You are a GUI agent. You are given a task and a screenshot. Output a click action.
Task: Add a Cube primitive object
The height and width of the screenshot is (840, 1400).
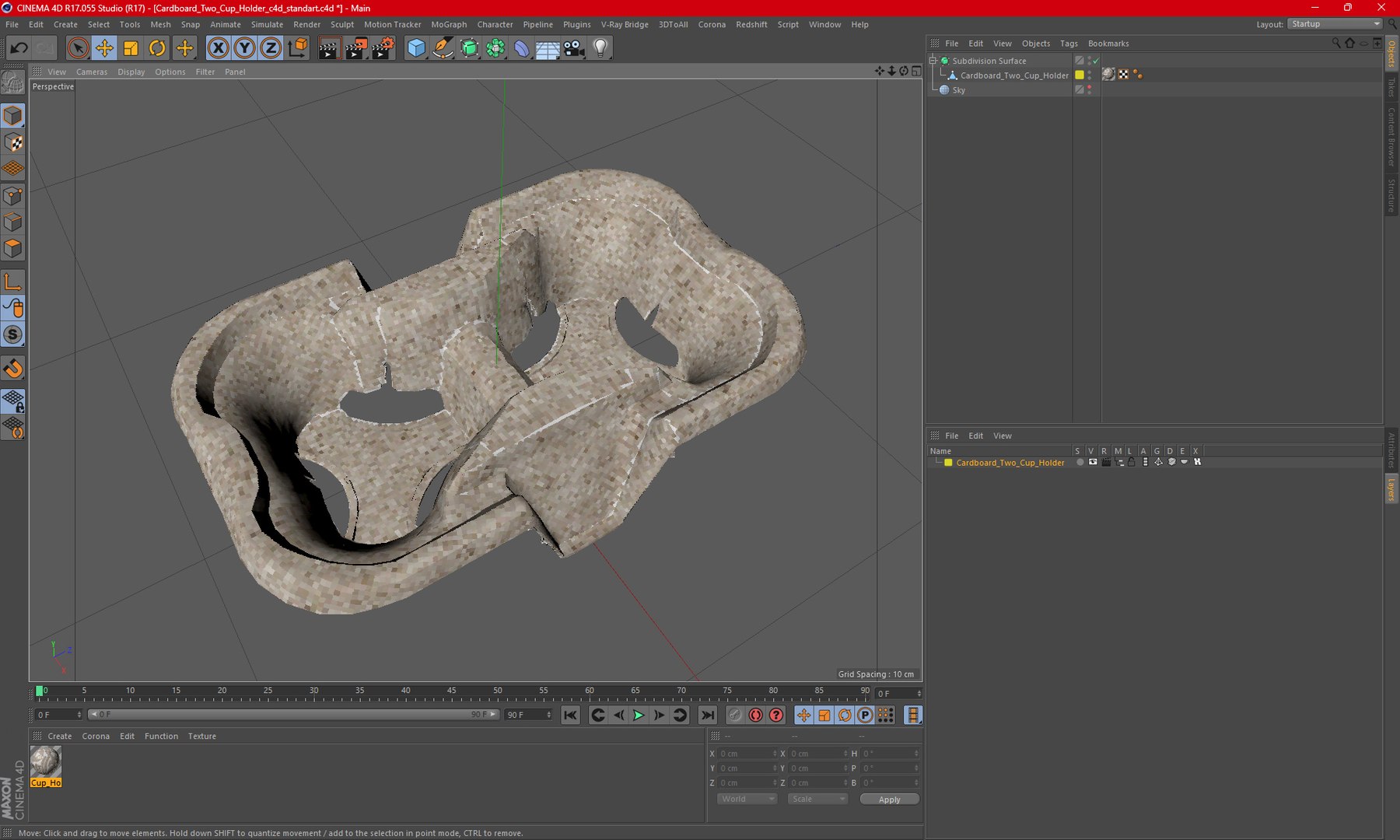pos(417,48)
